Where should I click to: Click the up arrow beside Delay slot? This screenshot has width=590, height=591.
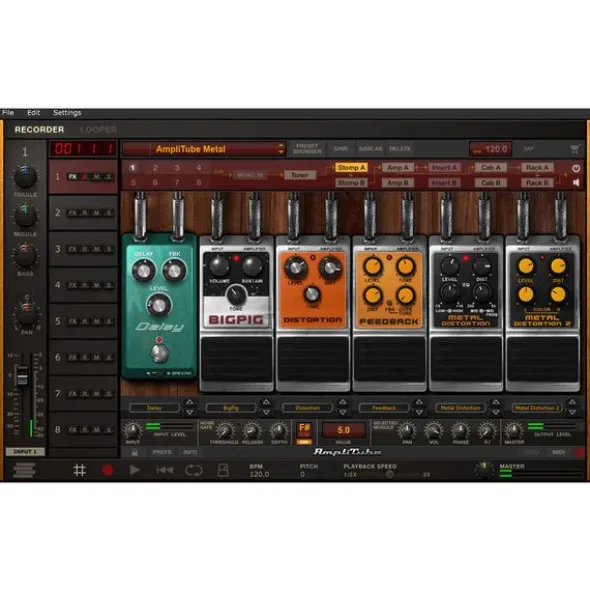click(190, 402)
